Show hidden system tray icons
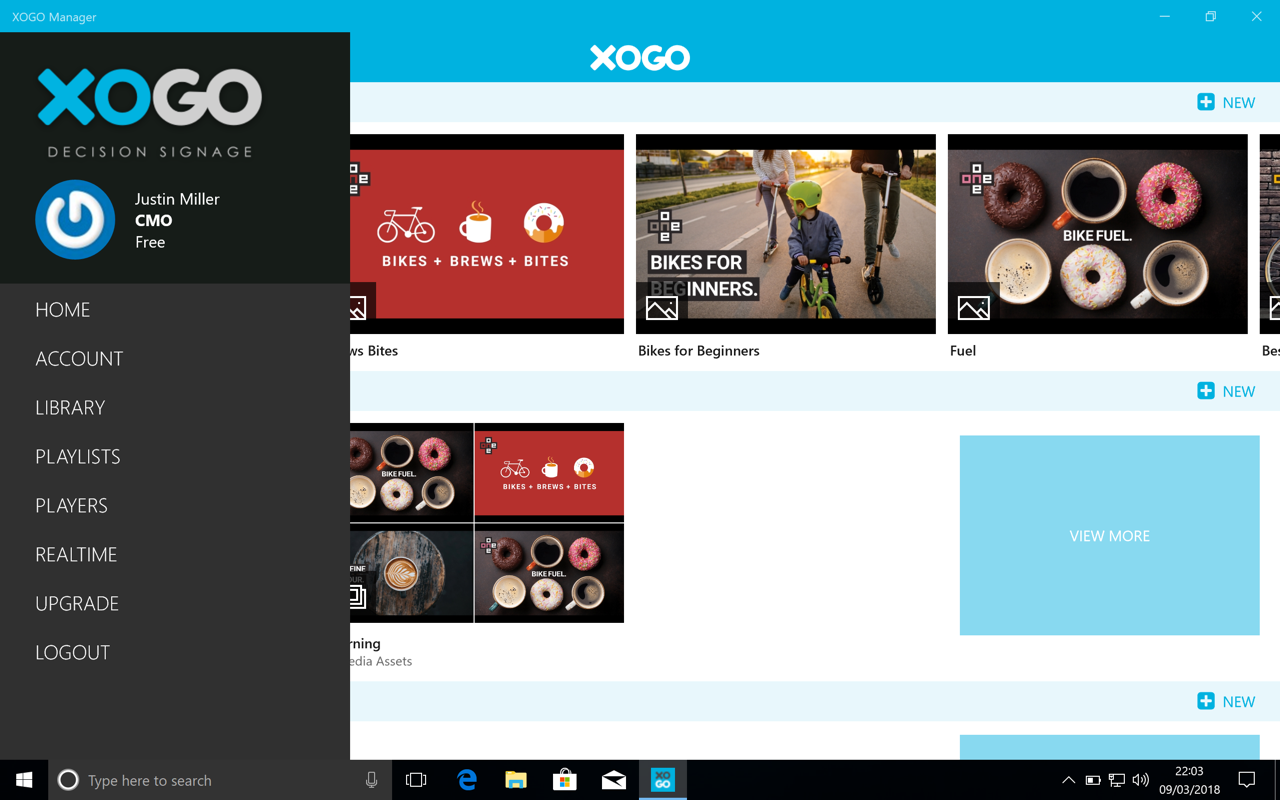The height and width of the screenshot is (800, 1280). click(x=1068, y=780)
